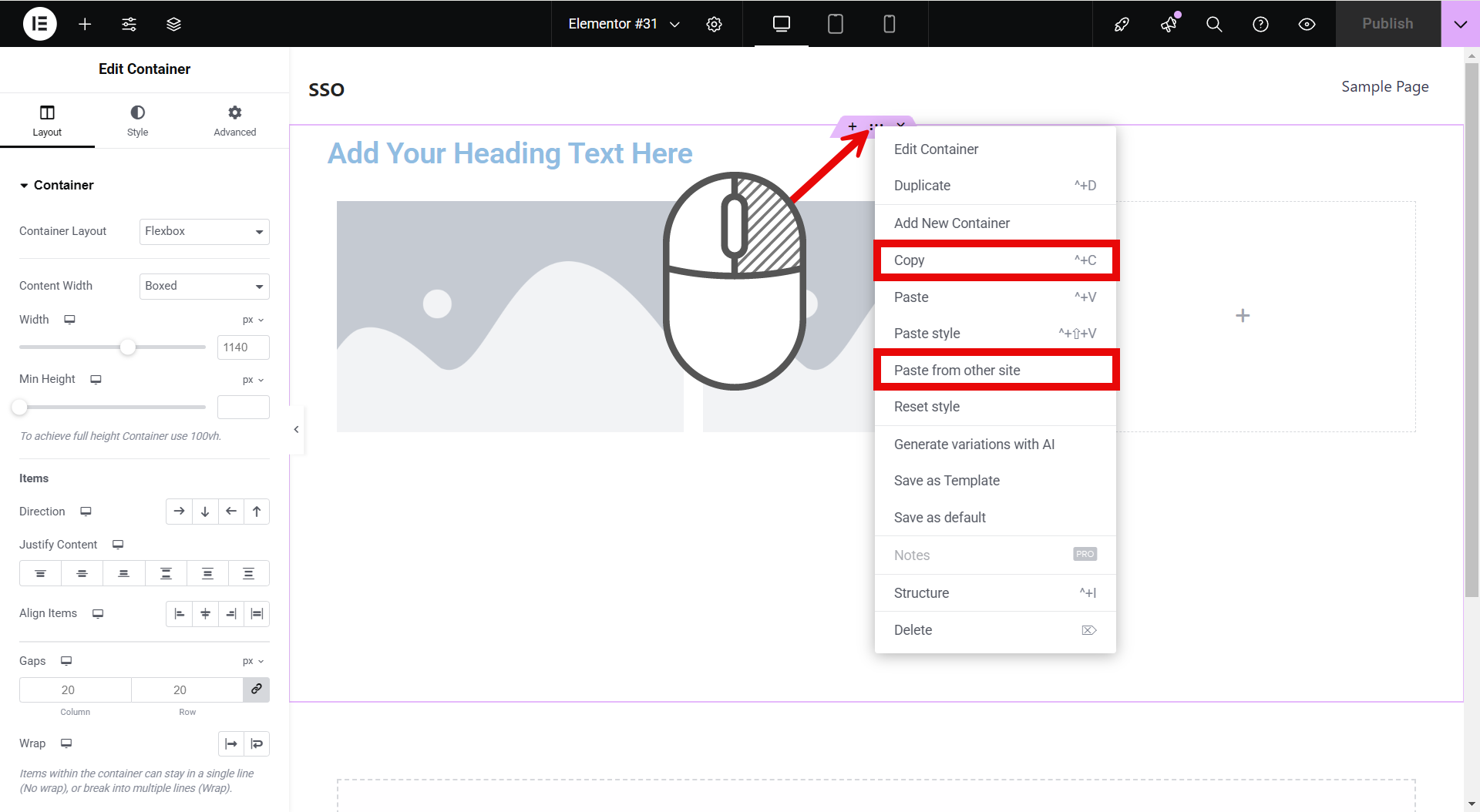Set Direction to column down arrow

(x=205, y=512)
